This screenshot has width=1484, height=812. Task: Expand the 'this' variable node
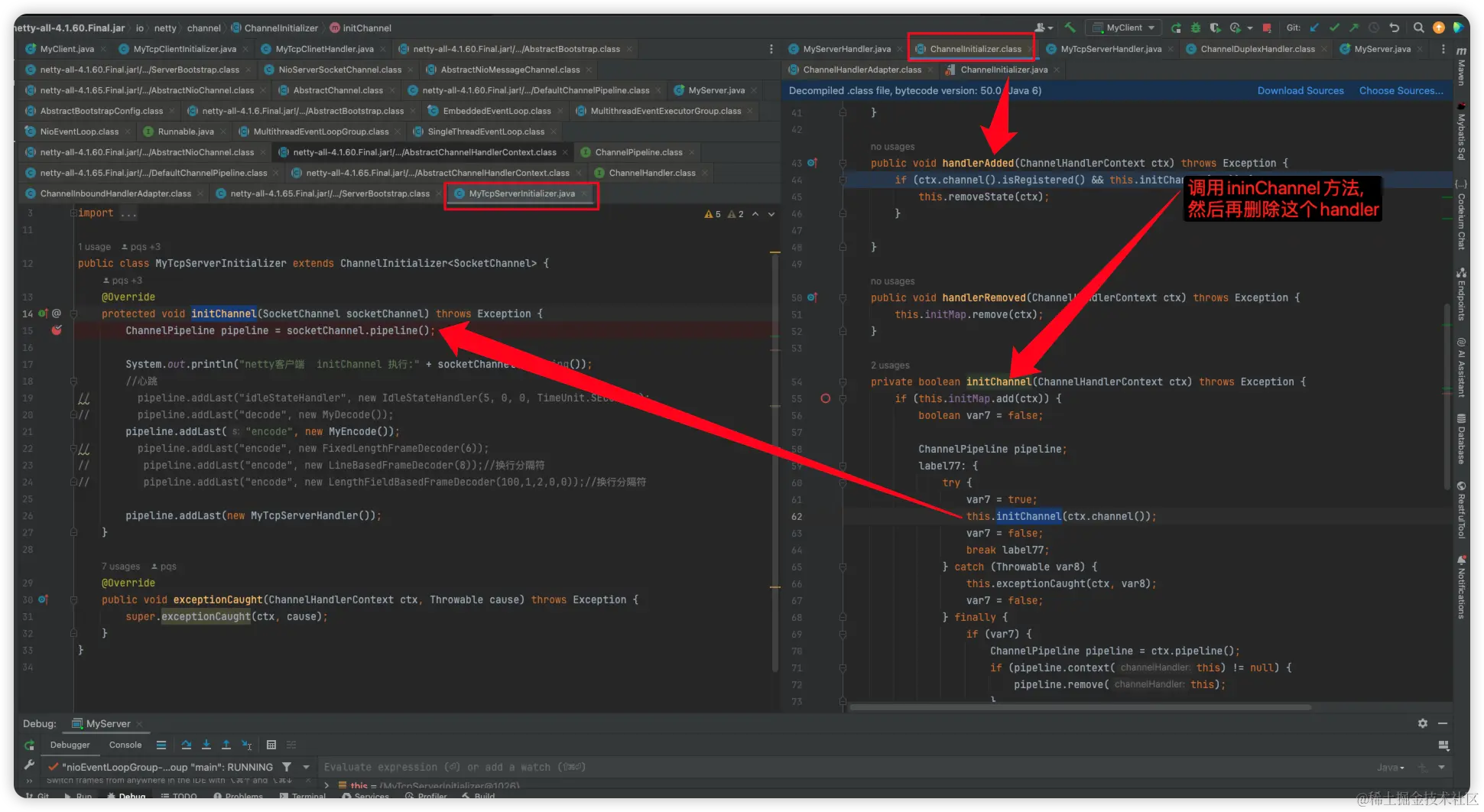click(x=327, y=785)
